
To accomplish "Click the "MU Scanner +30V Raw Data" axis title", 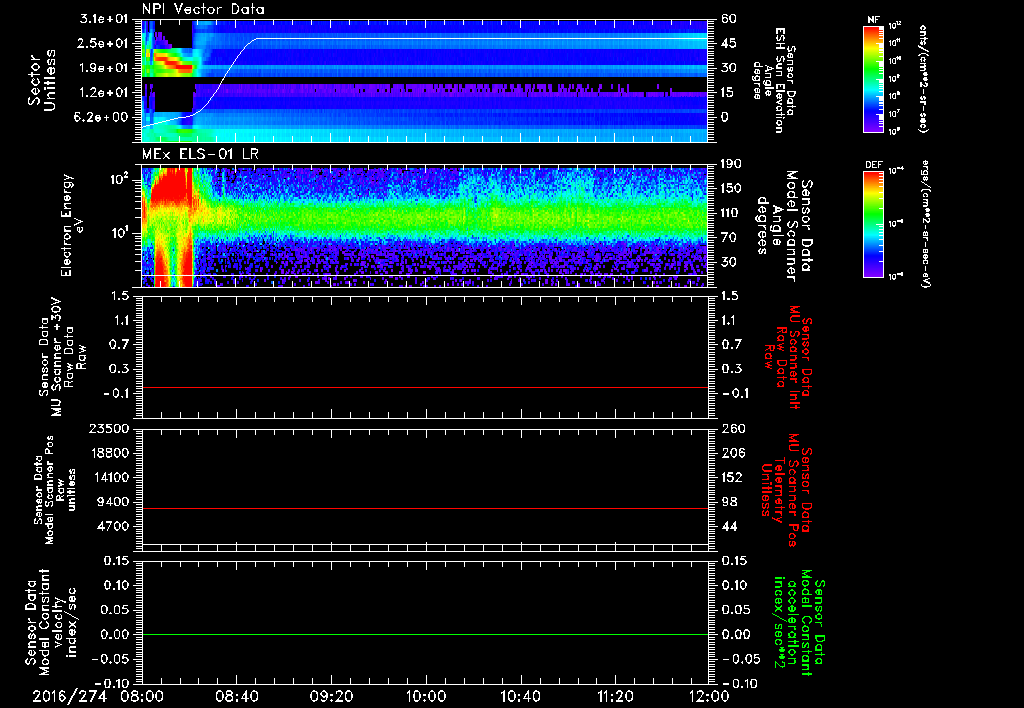I will pos(61,358).
